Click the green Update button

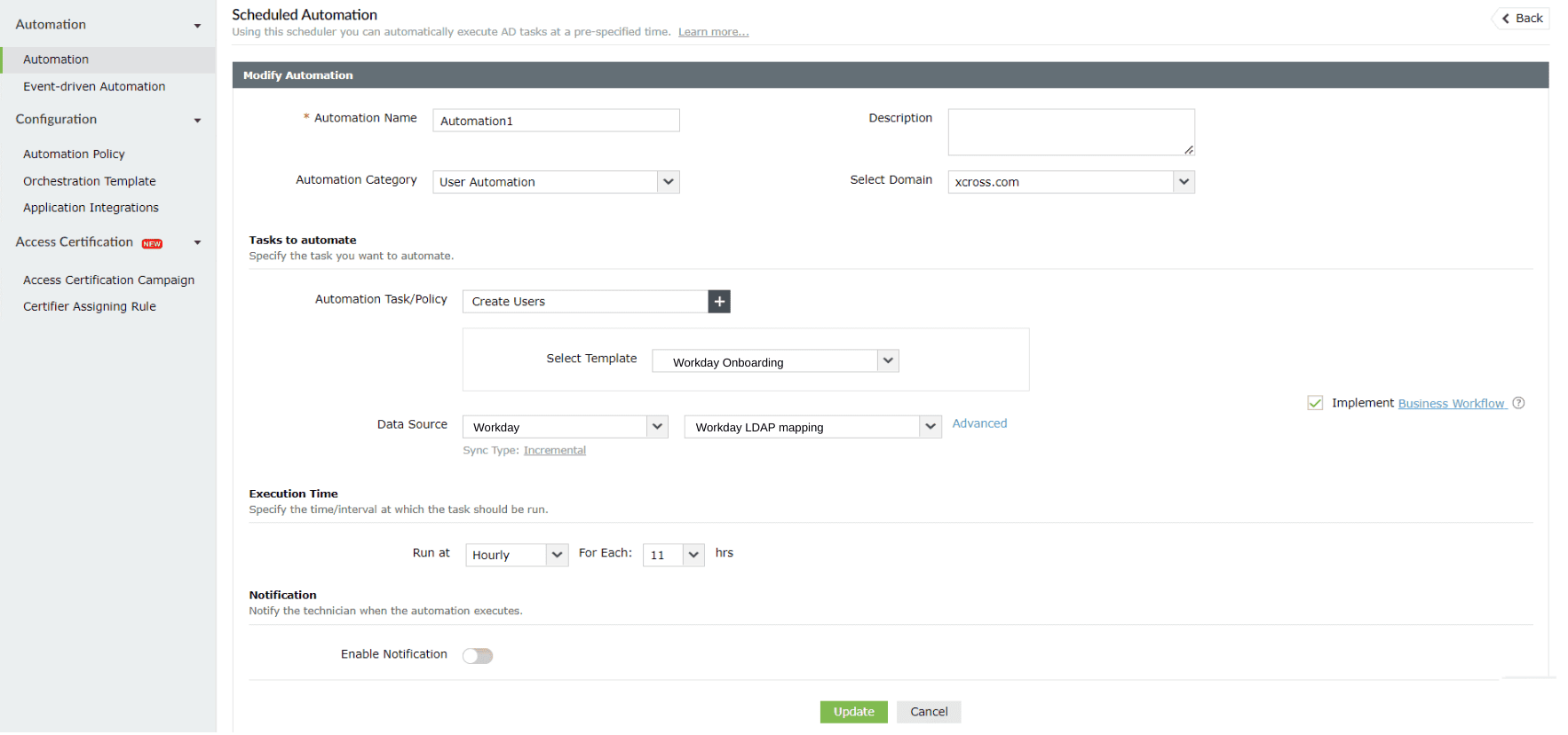[853, 712]
